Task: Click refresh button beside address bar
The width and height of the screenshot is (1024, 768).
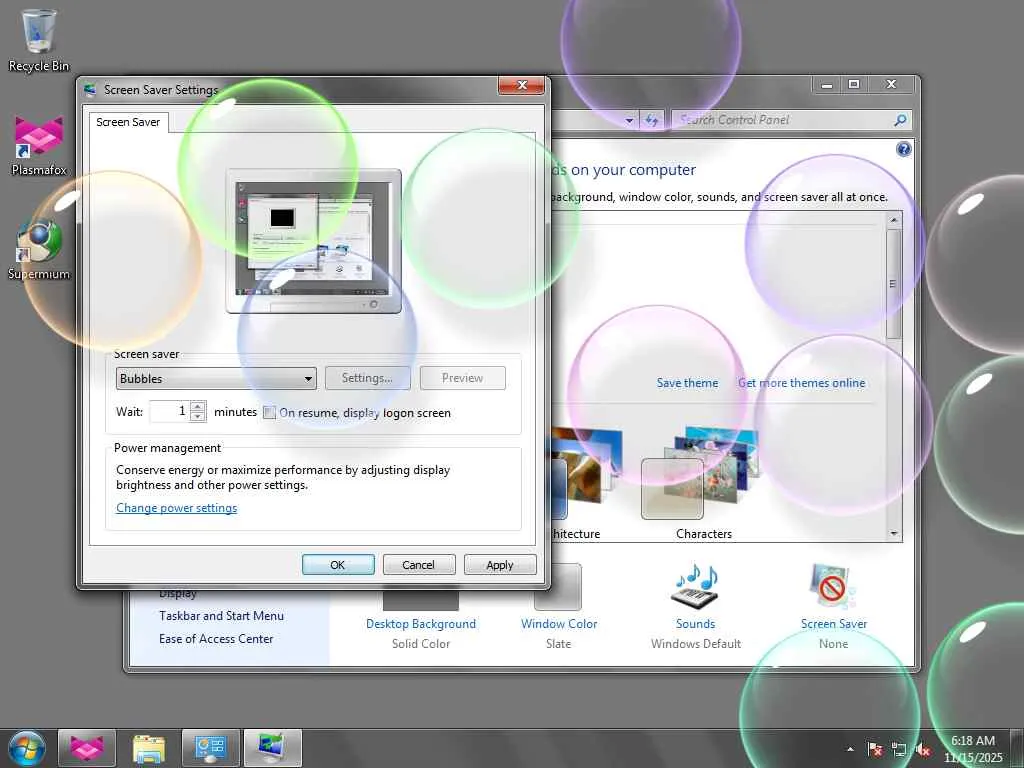Action: [651, 120]
